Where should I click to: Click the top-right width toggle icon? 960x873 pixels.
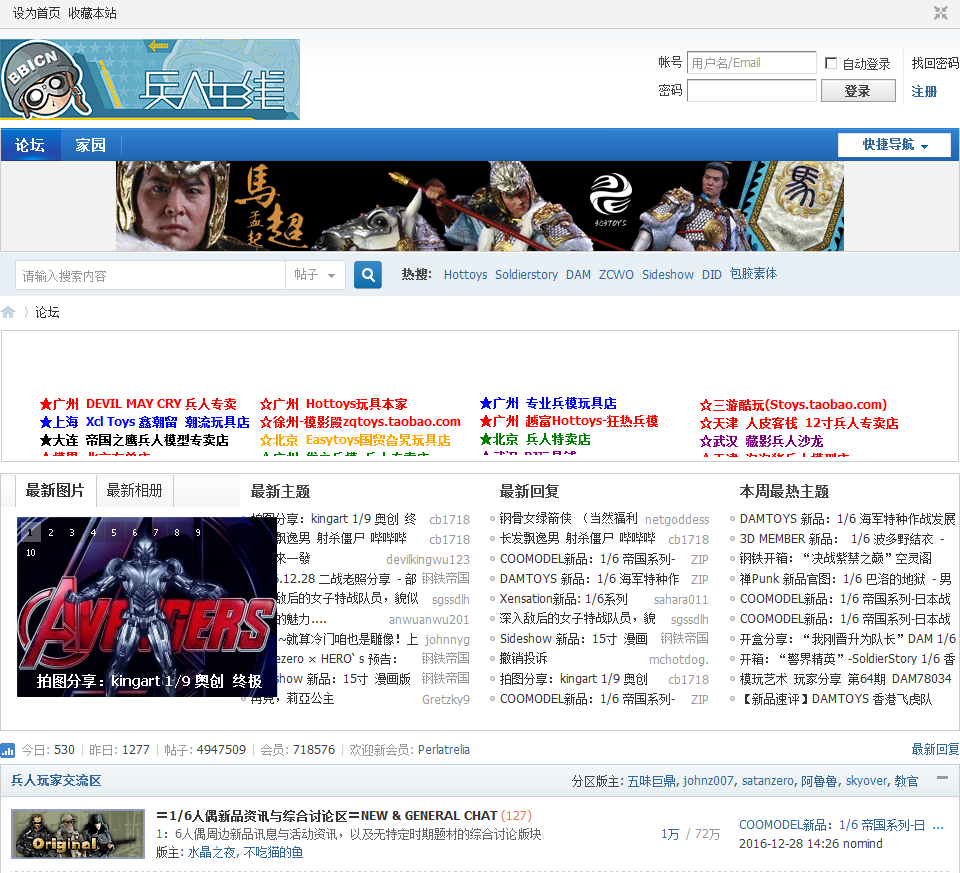(940, 13)
